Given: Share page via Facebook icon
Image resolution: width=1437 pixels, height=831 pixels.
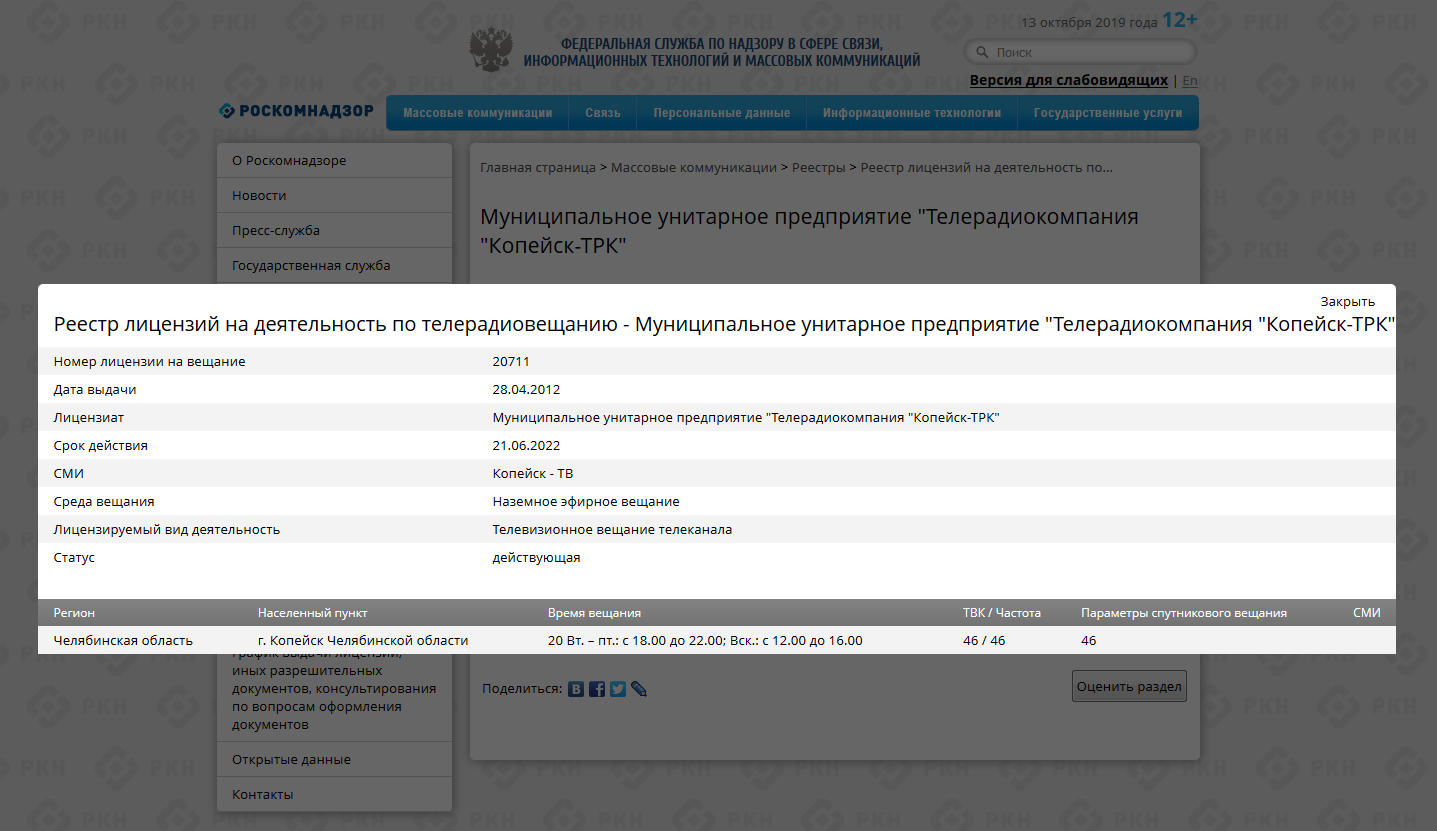Looking at the screenshot, I should pos(597,689).
